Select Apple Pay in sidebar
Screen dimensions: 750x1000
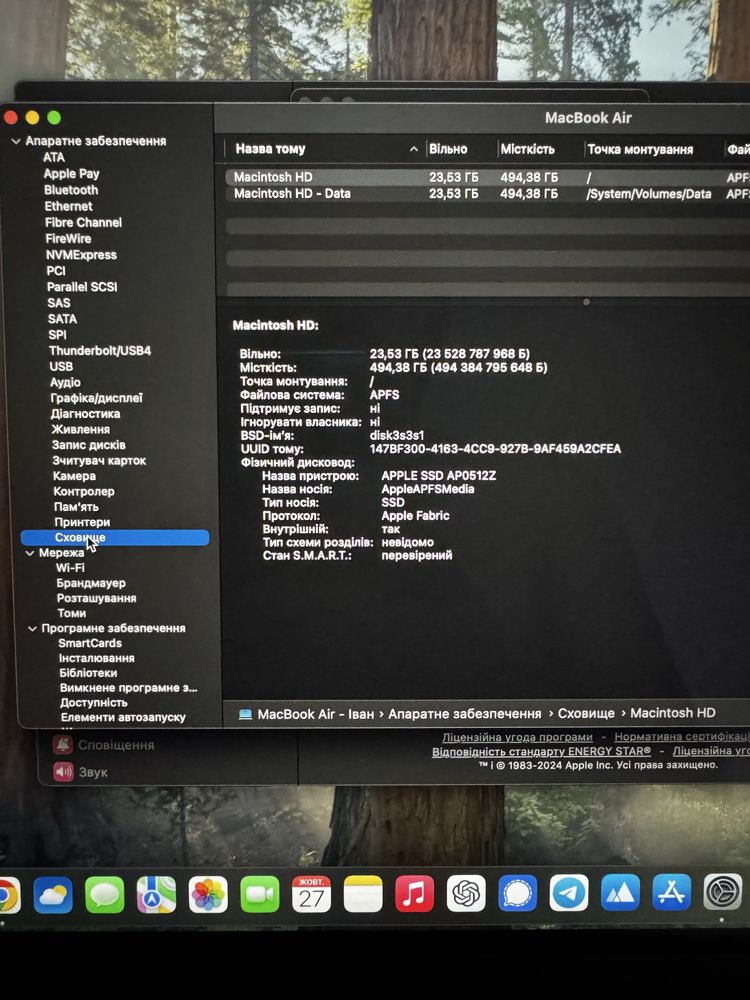pyautogui.click(x=71, y=174)
